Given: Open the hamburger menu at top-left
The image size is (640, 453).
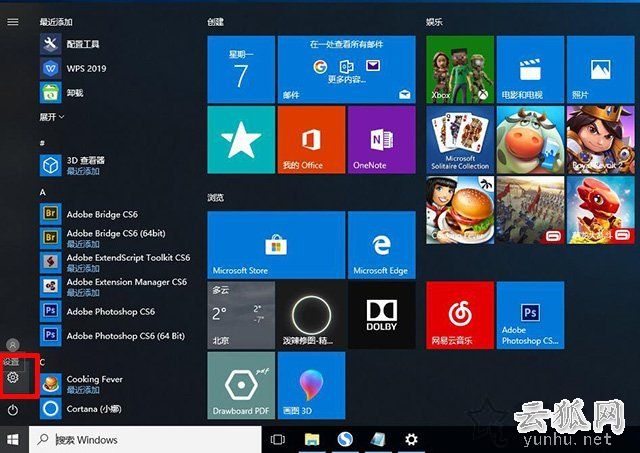Looking at the screenshot, I should pos(13,22).
